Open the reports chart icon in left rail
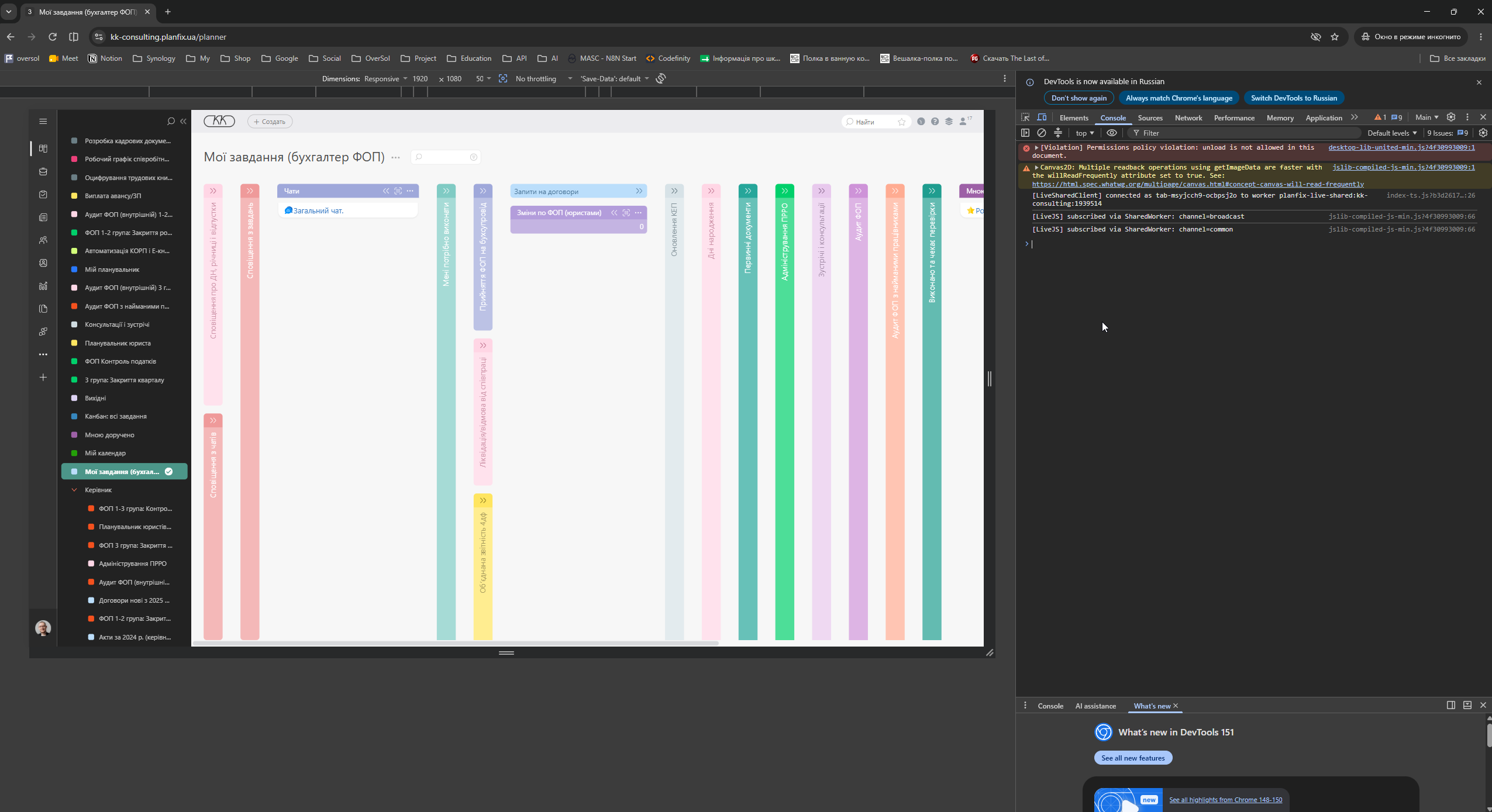This screenshot has width=1492, height=812. [x=43, y=286]
